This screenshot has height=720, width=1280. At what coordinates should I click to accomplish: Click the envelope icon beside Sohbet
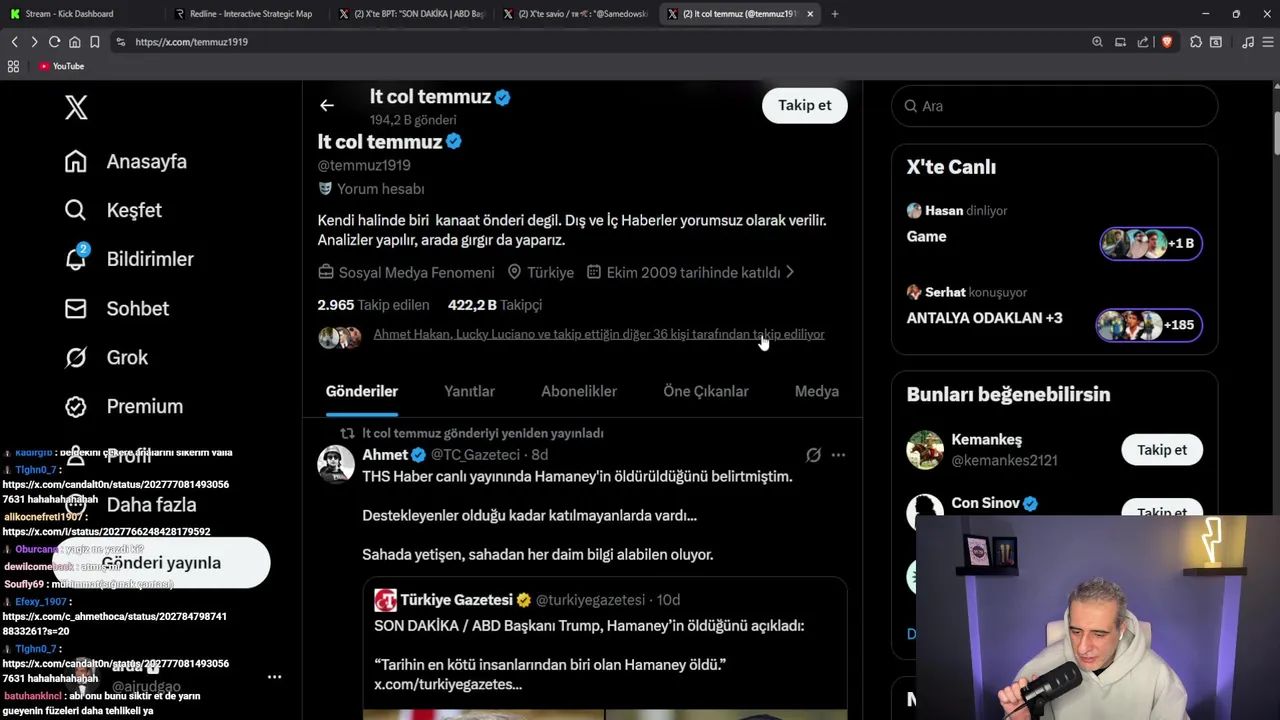pyautogui.click(x=76, y=308)
